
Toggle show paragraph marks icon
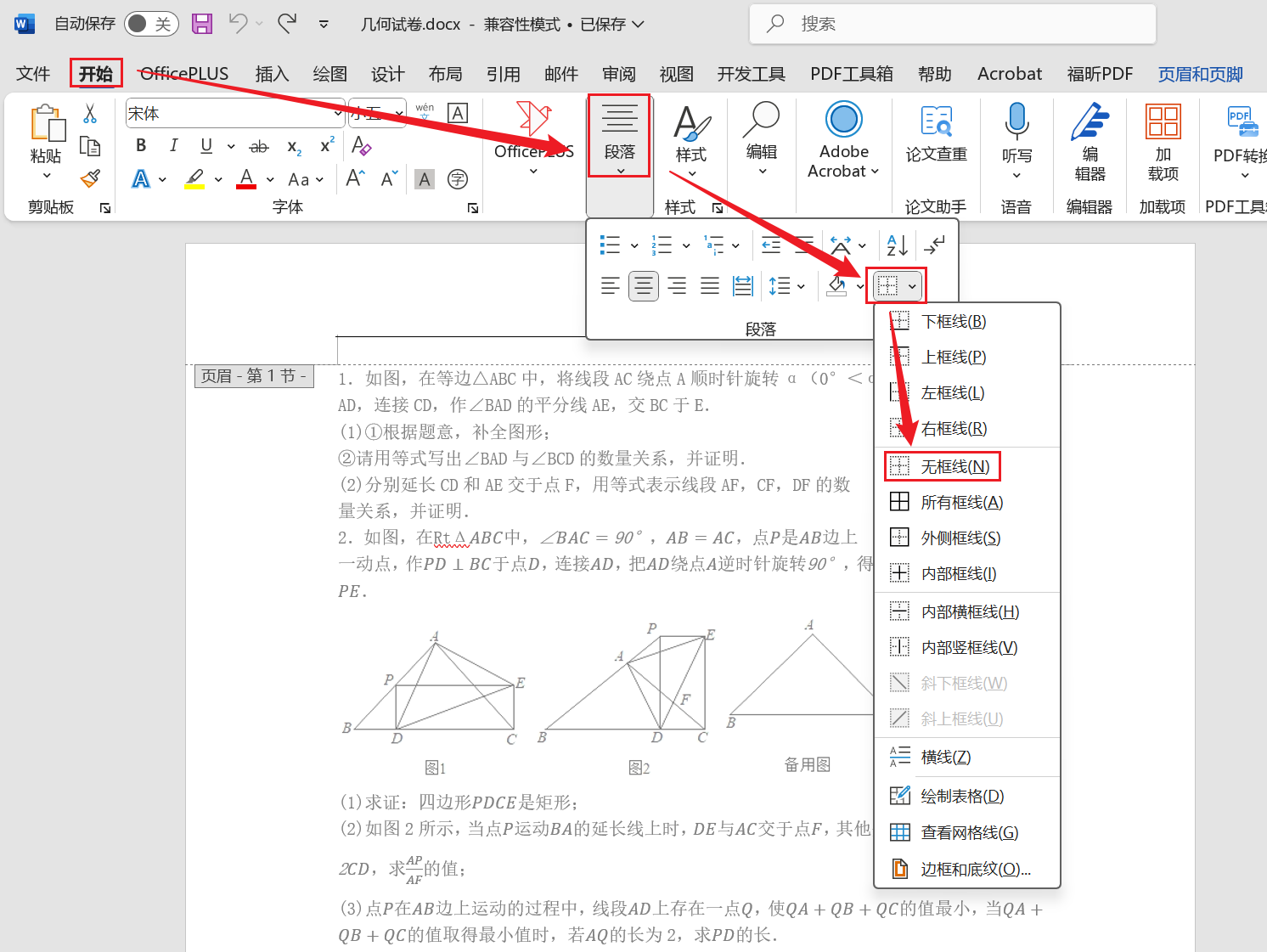pos(934,245)
